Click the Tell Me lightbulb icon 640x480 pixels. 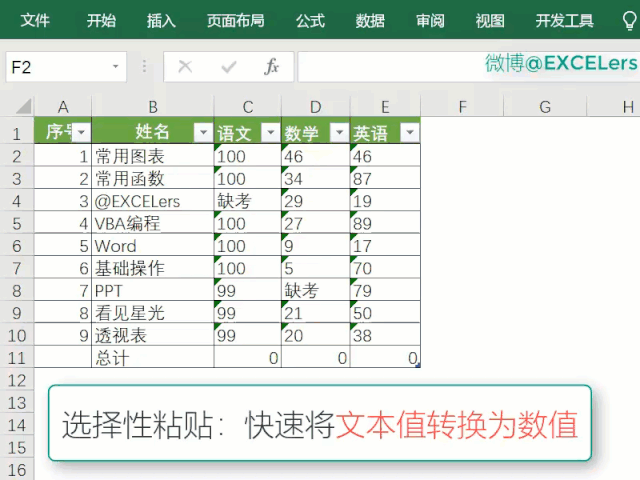[629, 20]
